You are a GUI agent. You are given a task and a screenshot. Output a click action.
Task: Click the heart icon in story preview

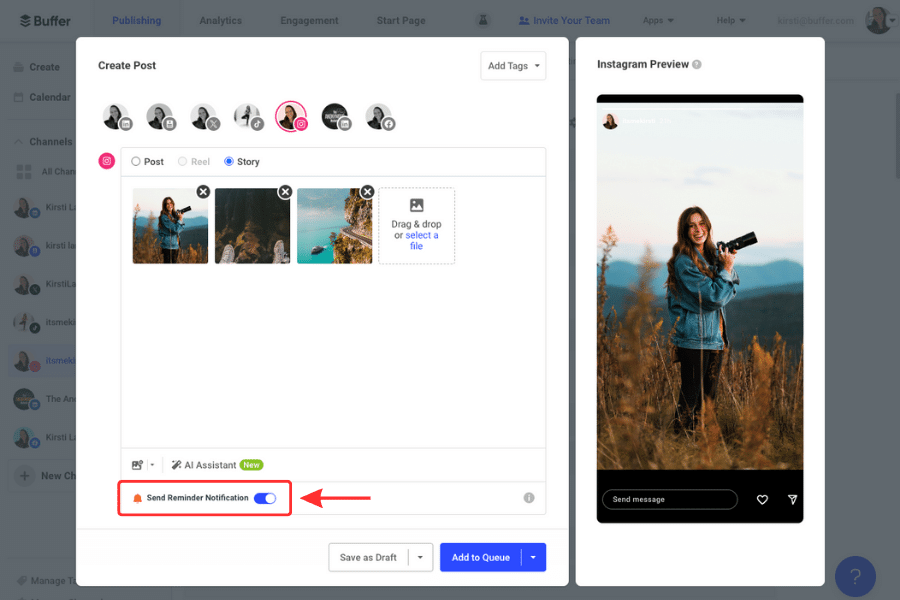[x=762, y=500]
